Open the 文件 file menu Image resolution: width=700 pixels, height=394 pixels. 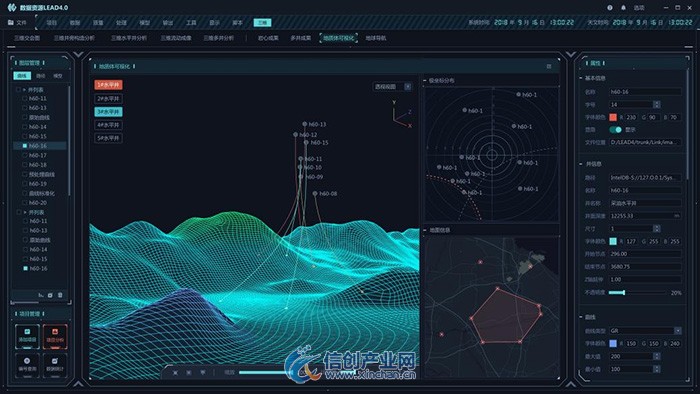pos(17,22)
